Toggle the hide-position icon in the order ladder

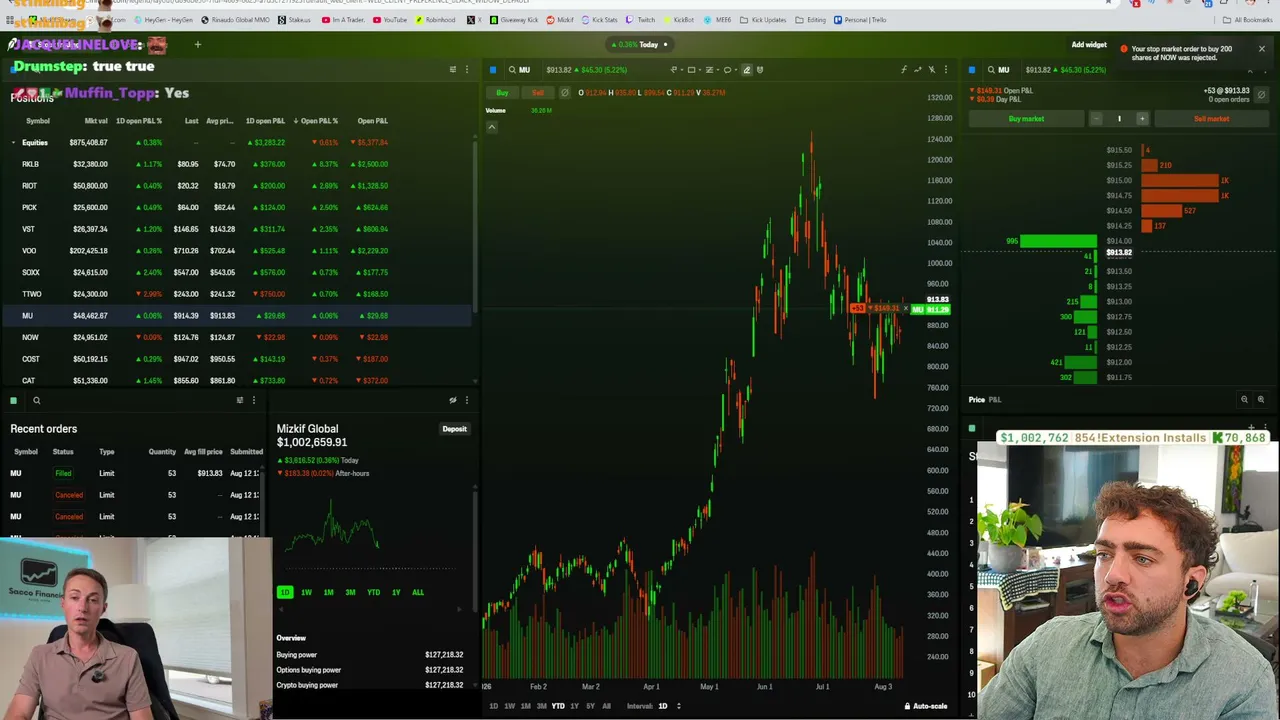pyautogui.click(x=1261, y=95)
